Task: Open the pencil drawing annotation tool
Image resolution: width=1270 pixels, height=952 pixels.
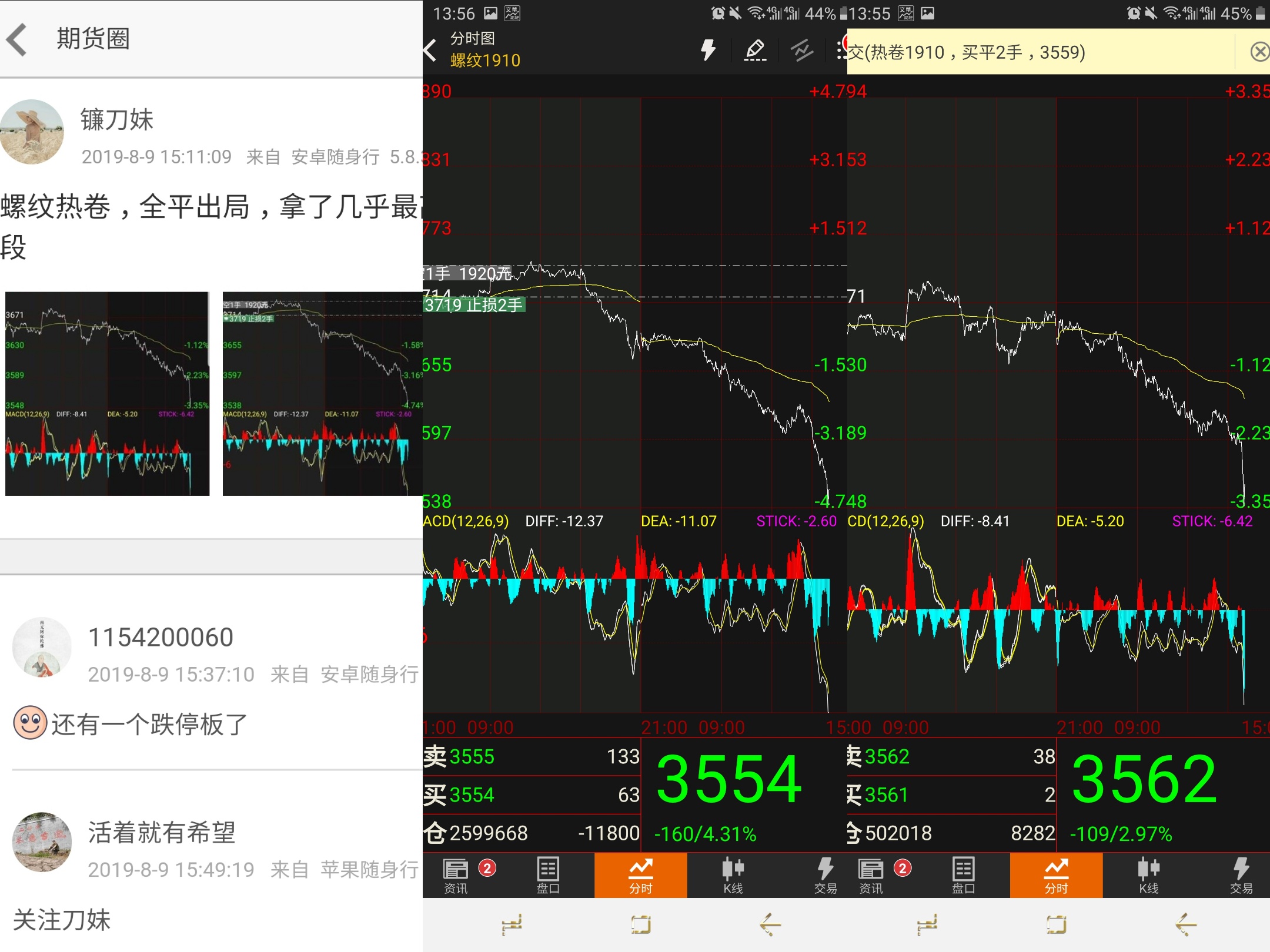Action: [x=756, y=51]
